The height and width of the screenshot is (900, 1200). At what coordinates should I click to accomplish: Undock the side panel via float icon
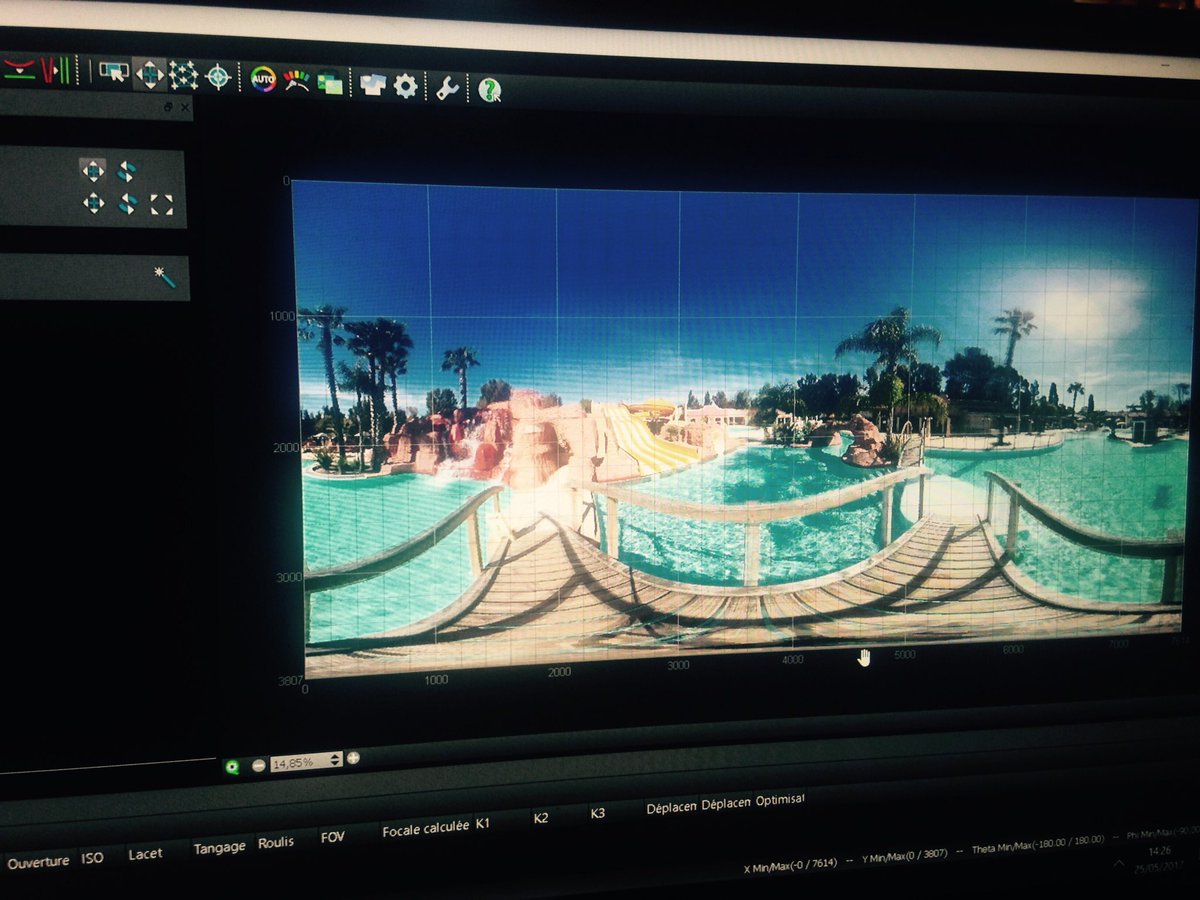(x=168, y=106)
